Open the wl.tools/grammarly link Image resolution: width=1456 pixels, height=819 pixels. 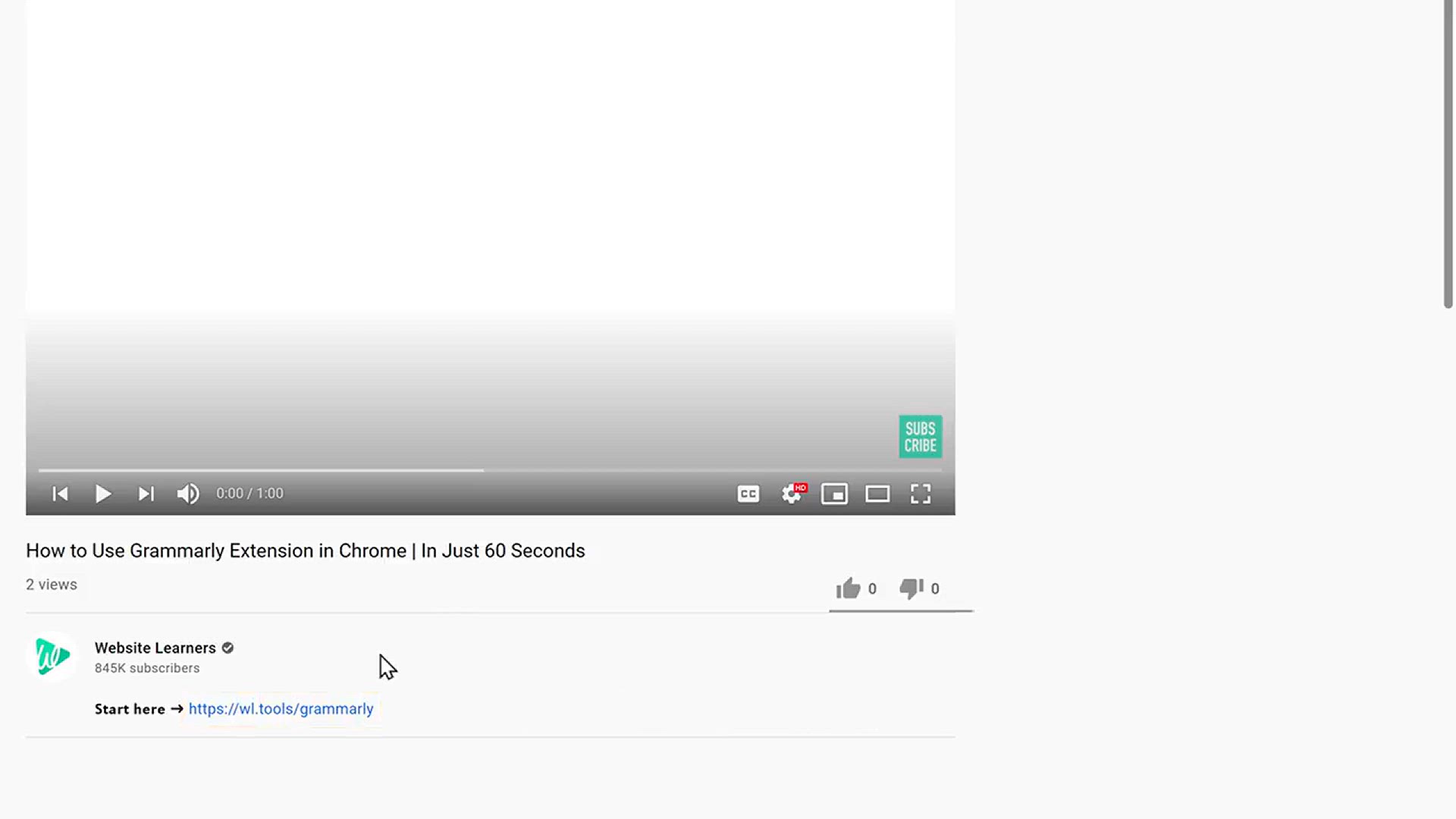click(281, 709)
